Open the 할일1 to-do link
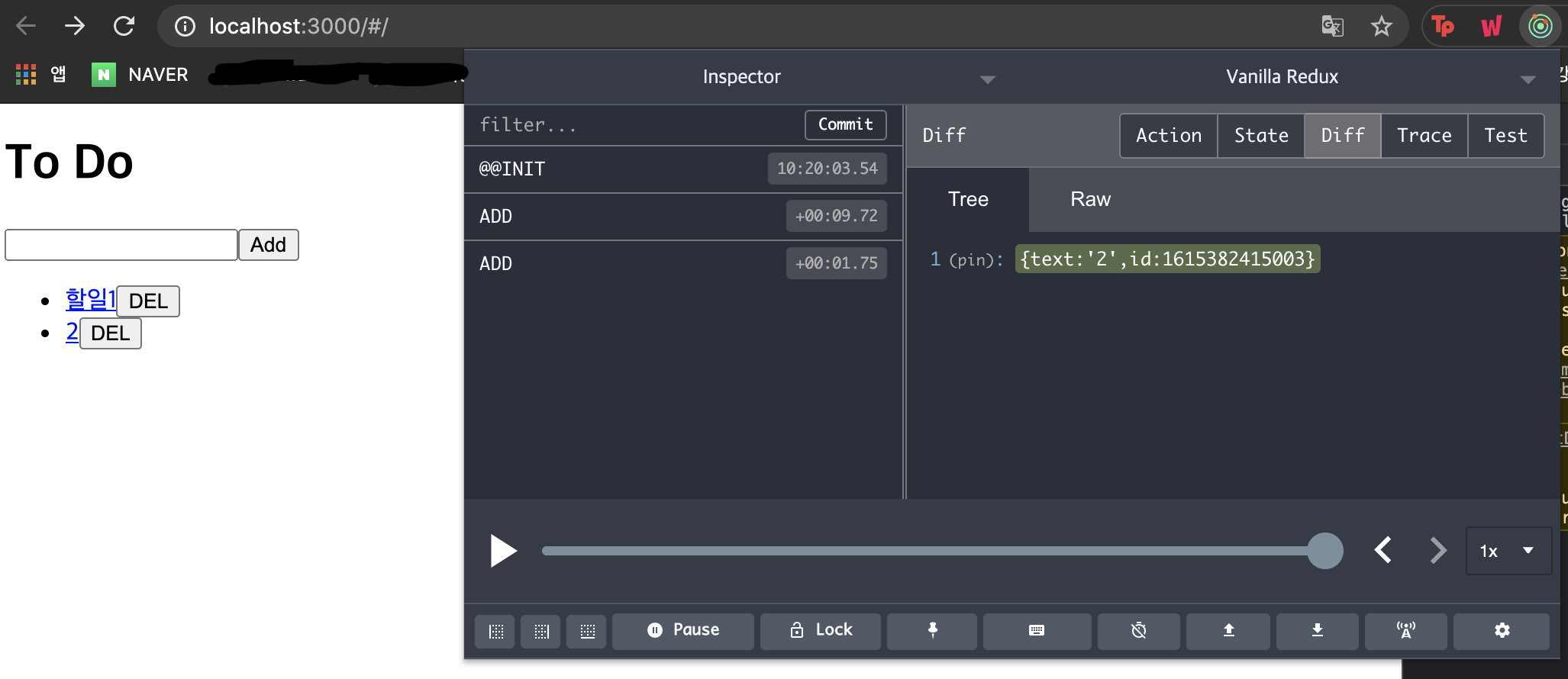 click(91, 299)
